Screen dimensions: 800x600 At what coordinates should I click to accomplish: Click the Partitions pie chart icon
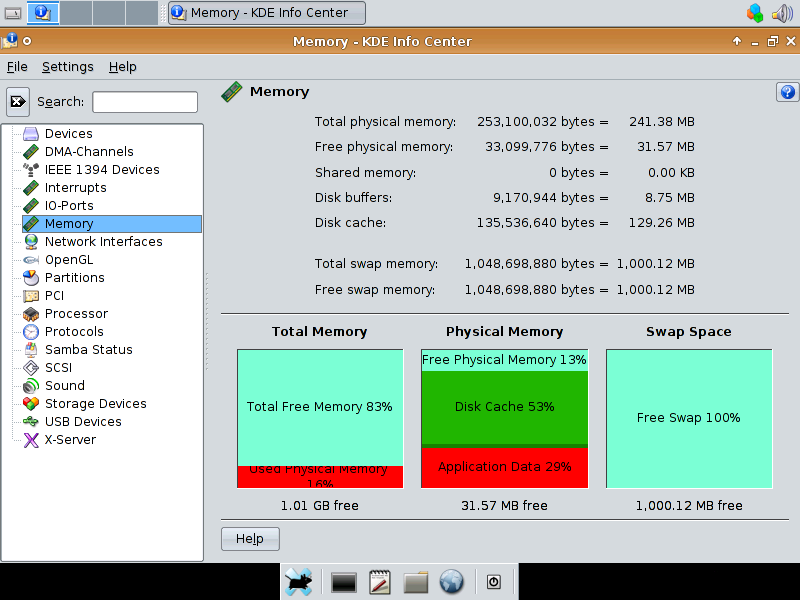(31, 278)
